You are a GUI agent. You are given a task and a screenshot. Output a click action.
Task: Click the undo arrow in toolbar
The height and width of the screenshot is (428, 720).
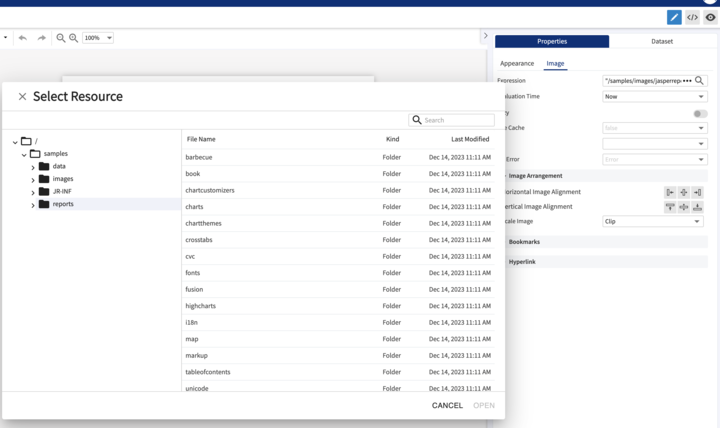[22, 38]
